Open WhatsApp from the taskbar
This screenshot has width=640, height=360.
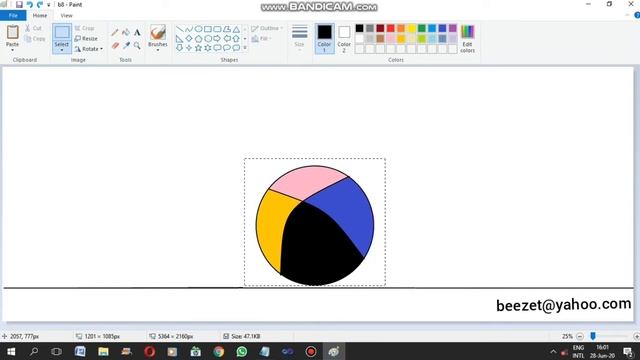[x=242, y=351]
